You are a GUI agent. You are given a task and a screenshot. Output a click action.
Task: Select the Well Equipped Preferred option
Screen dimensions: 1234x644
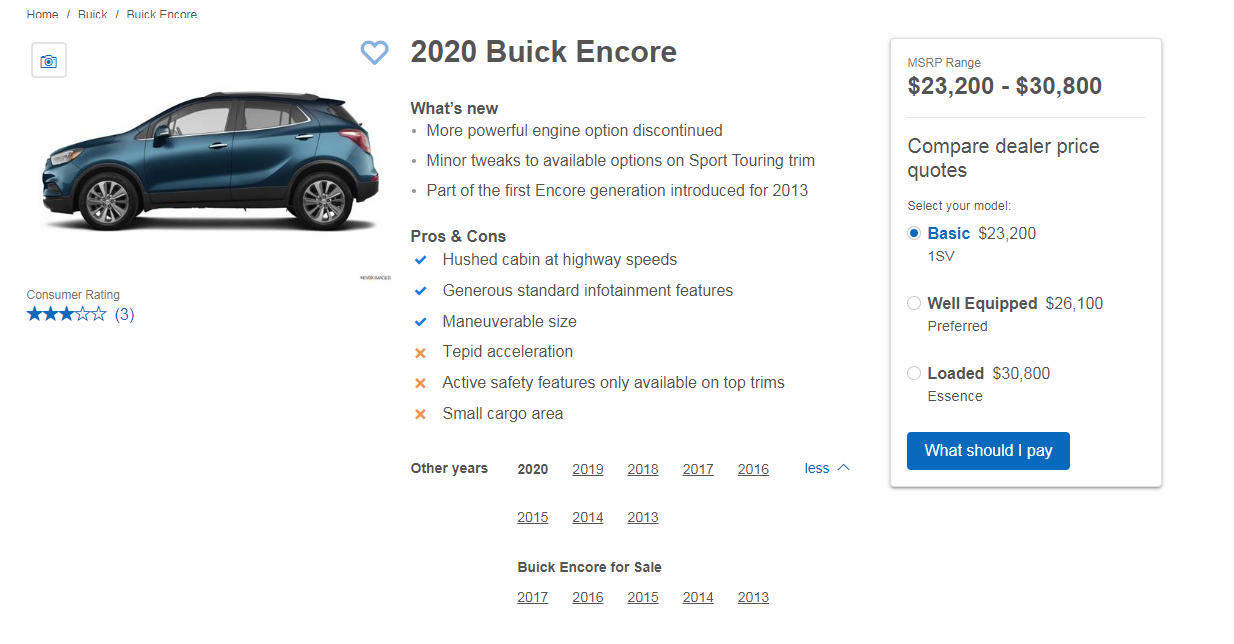click(x=914, y=304)
